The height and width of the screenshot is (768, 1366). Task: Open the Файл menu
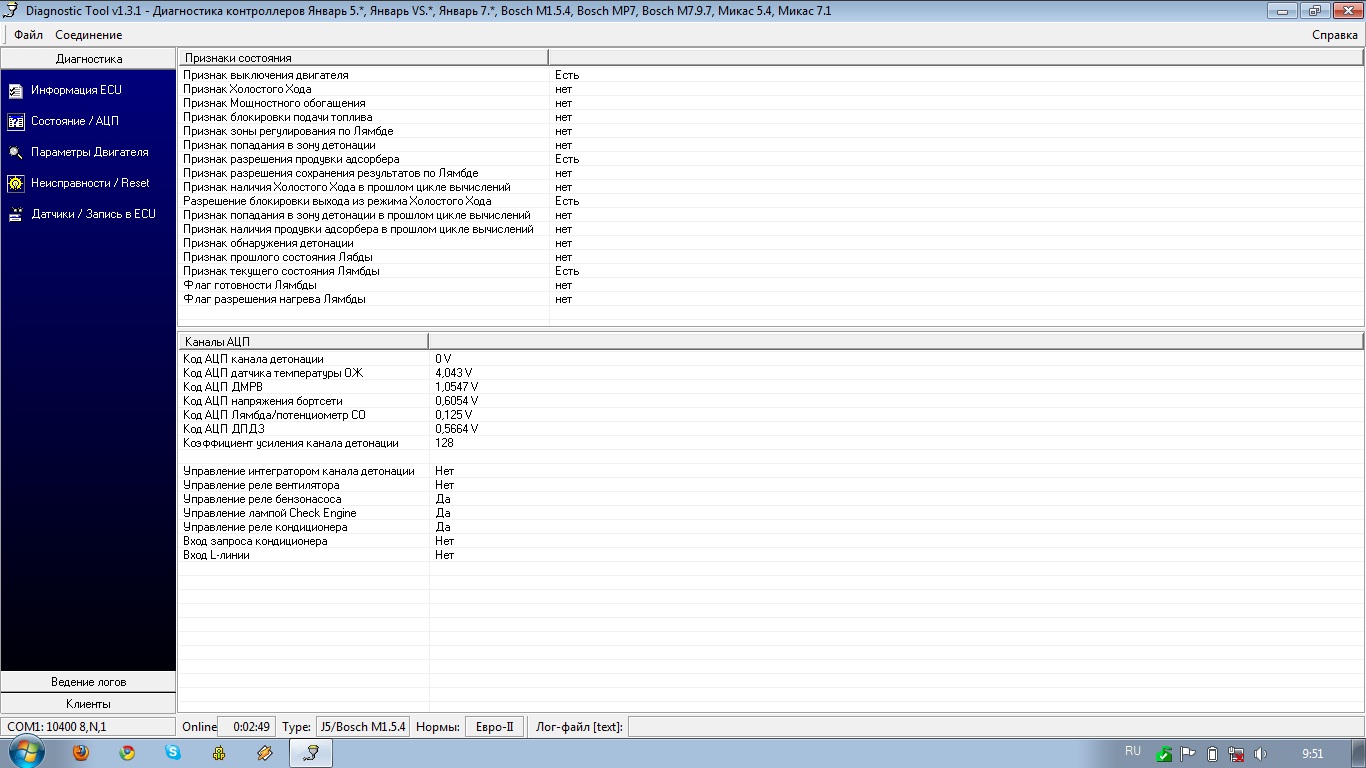[28, 35]
